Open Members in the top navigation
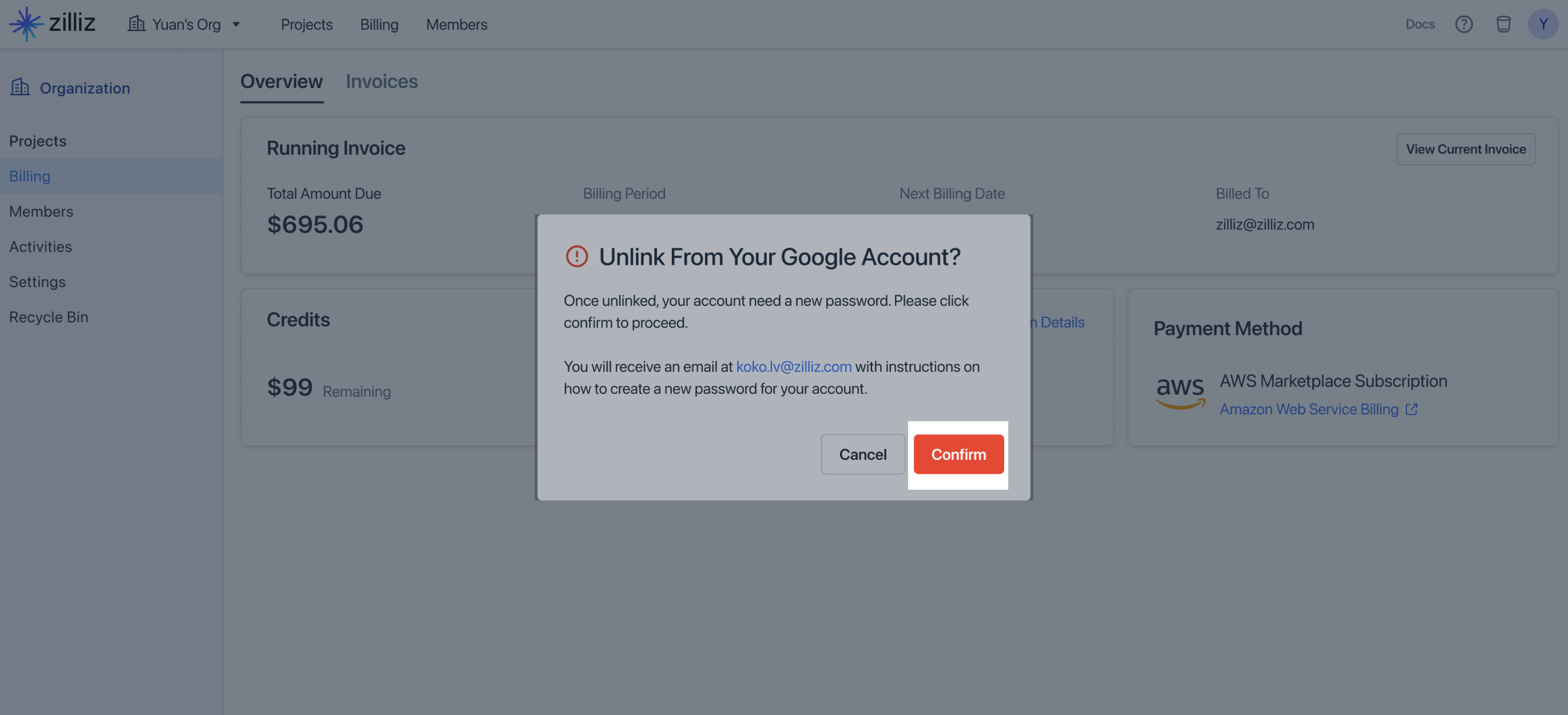The height and width of the screenshot is (715, 1568). [457, 24]
